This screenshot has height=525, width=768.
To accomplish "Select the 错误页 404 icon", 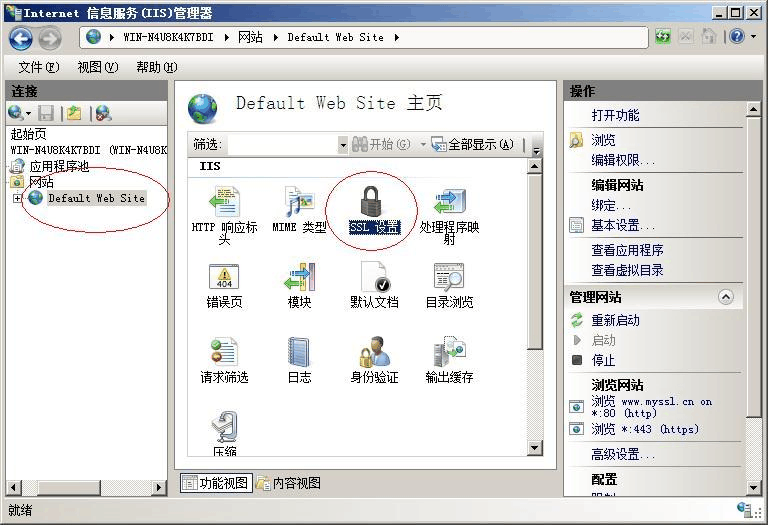I will click(224, 276).
